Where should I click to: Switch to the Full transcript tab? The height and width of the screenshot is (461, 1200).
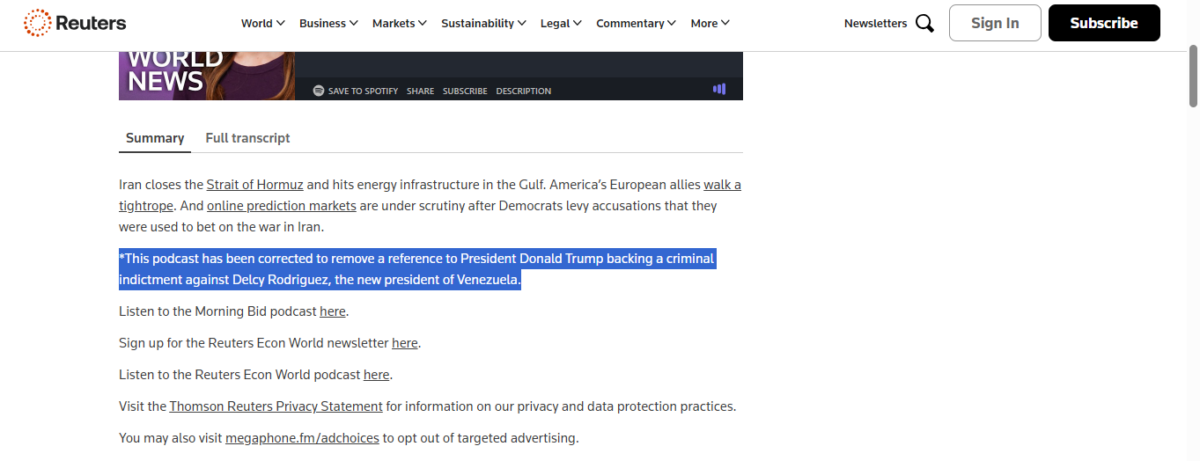tap(248, 138)
